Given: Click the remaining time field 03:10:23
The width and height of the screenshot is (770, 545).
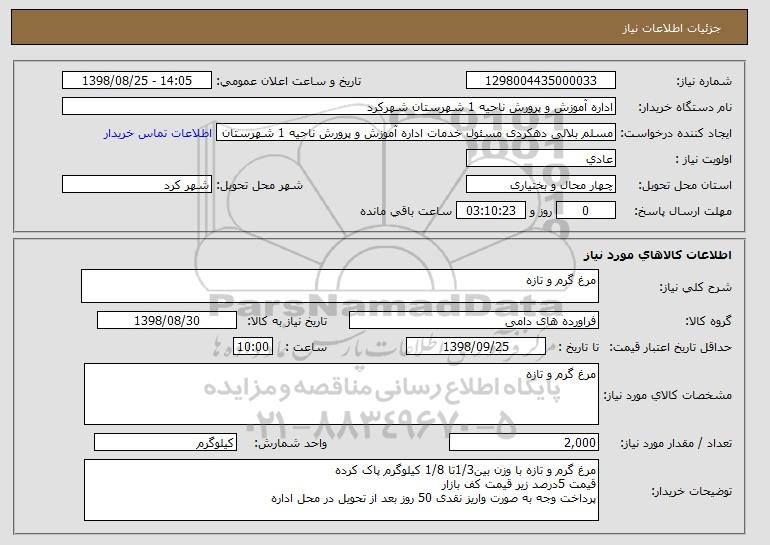Looking at the screenshot, I should point(491,211).
